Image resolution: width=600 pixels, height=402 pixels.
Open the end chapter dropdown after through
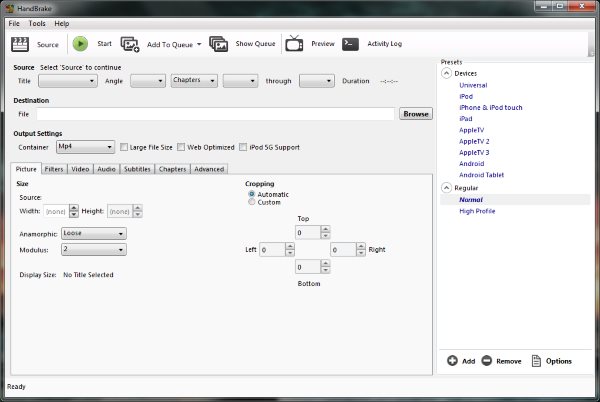(x=317, y=81)
